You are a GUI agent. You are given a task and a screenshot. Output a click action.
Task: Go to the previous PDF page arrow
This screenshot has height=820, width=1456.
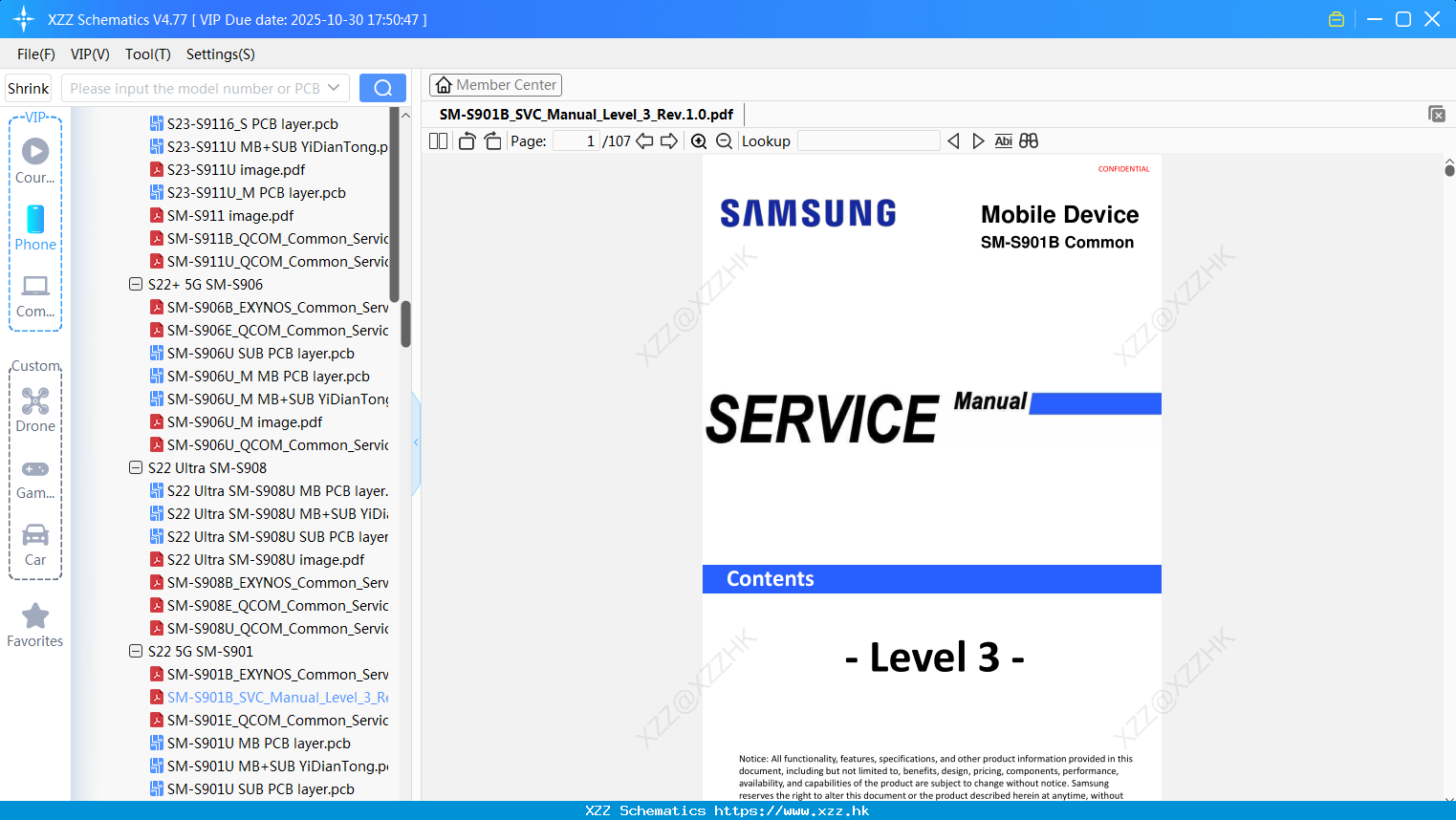[644, 140]
